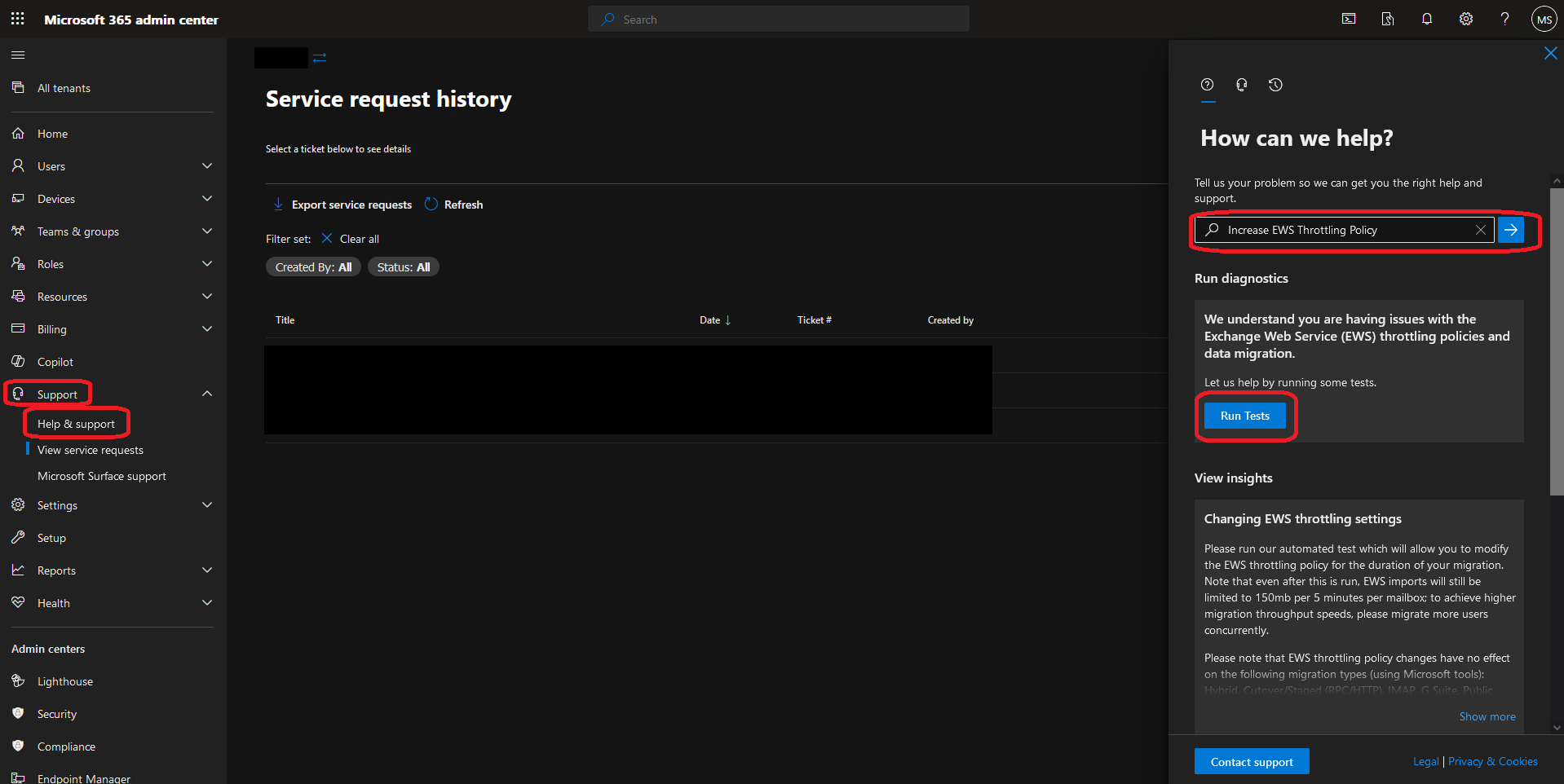Collapse the navigation menu hamburger
This screenshot has height=784, width=1564.
18,55
